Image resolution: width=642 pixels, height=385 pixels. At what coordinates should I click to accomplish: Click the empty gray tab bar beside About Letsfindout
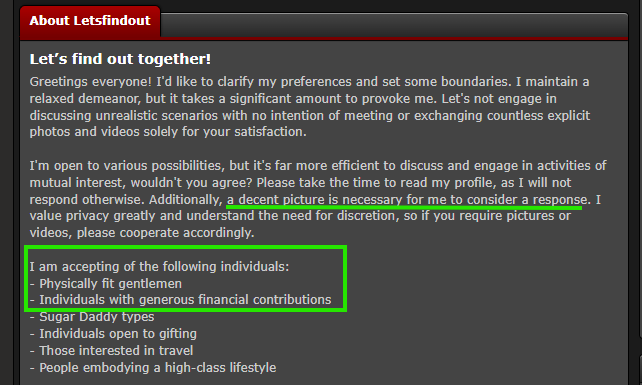click(x=394, y=25)
